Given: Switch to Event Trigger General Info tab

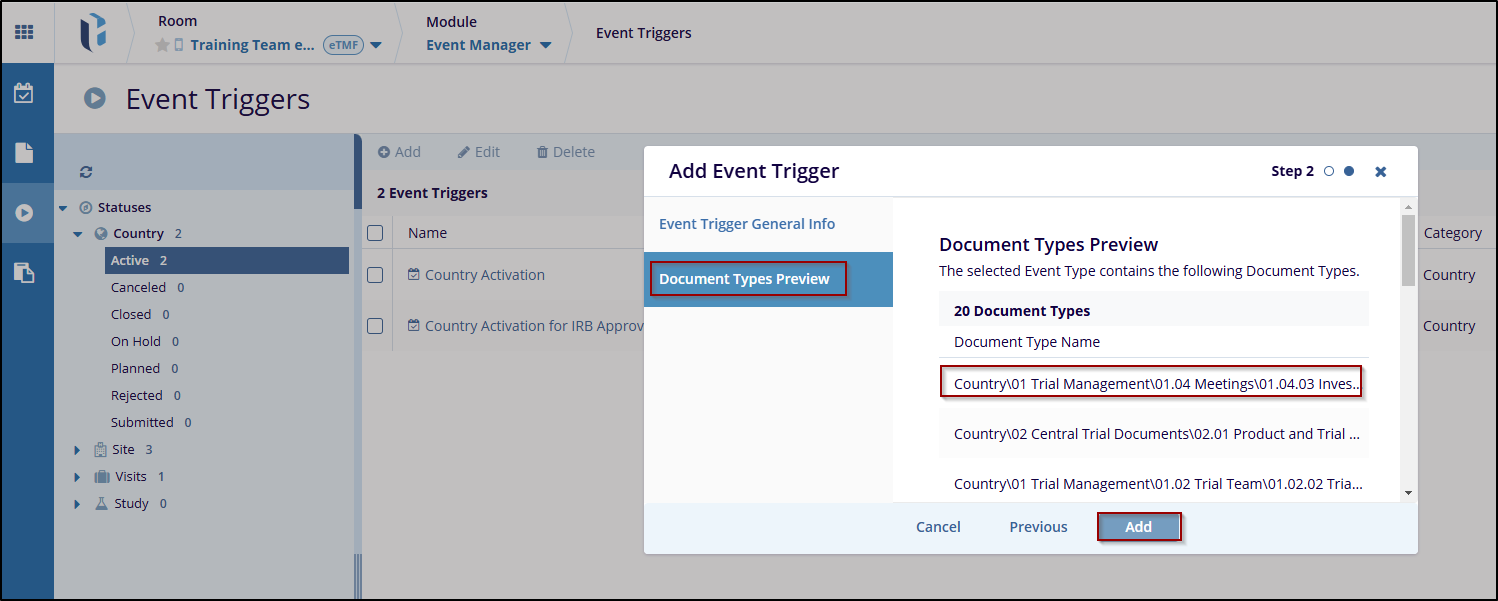Looking at the screenshot, I should pyautogui.click(x=746, y=224).
